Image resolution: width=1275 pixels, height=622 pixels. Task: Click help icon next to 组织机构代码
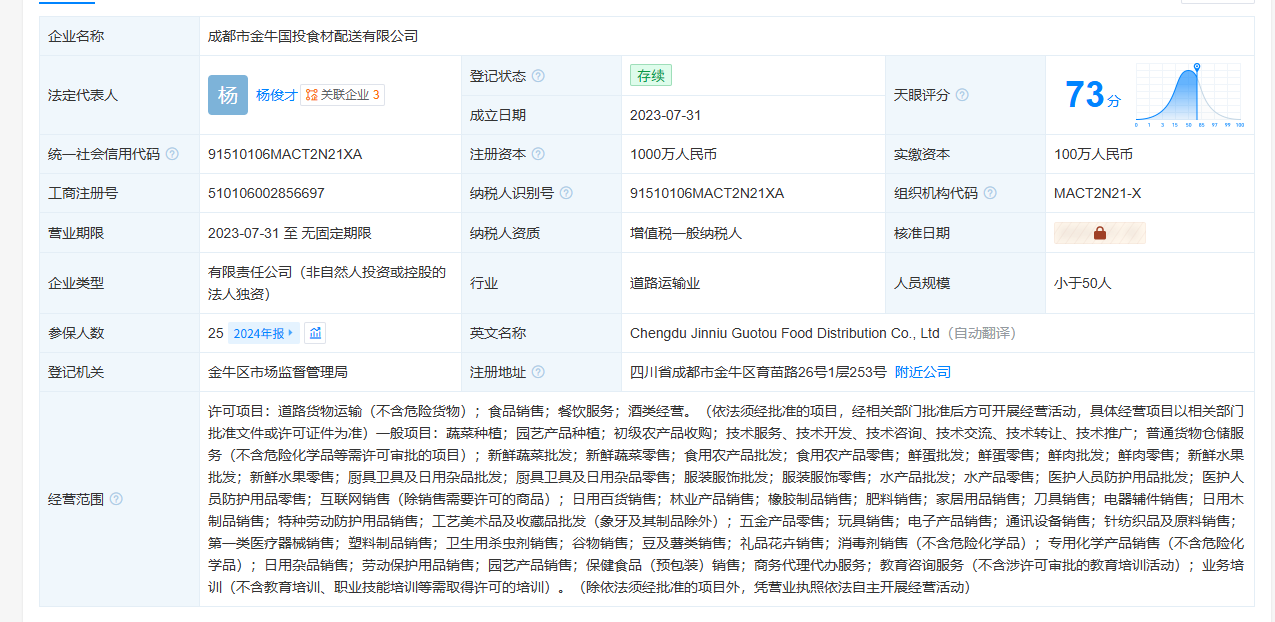point(990,193)
